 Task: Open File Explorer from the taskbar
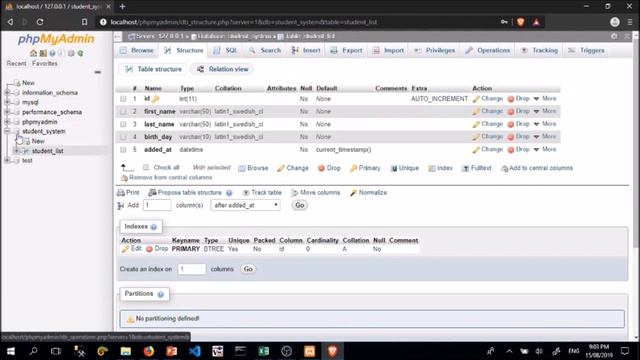tap(126, 351)
